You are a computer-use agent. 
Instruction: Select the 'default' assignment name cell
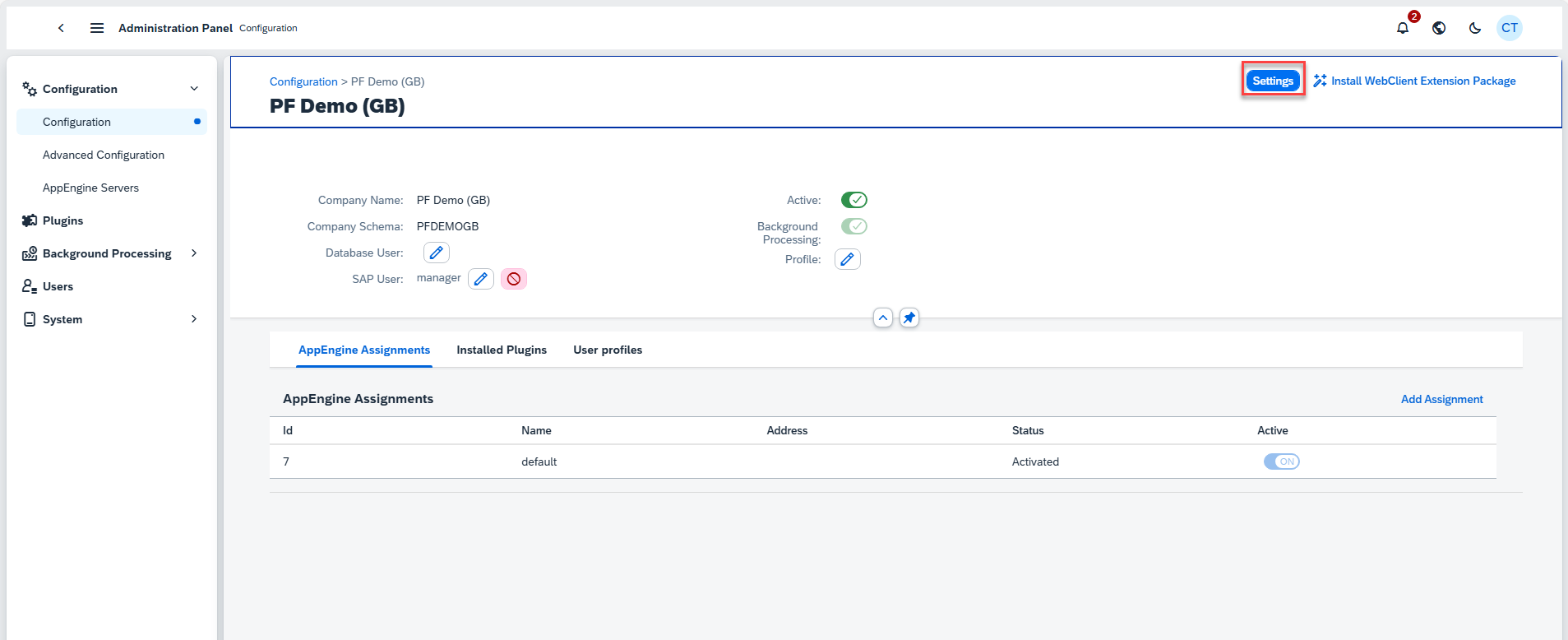point(539,461)
